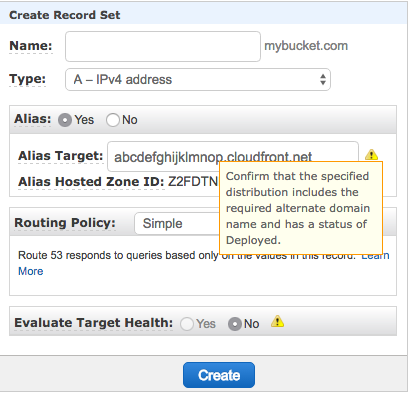Click the Alias Target text field
Screen dimensions: 412x394
pos(233,156)
